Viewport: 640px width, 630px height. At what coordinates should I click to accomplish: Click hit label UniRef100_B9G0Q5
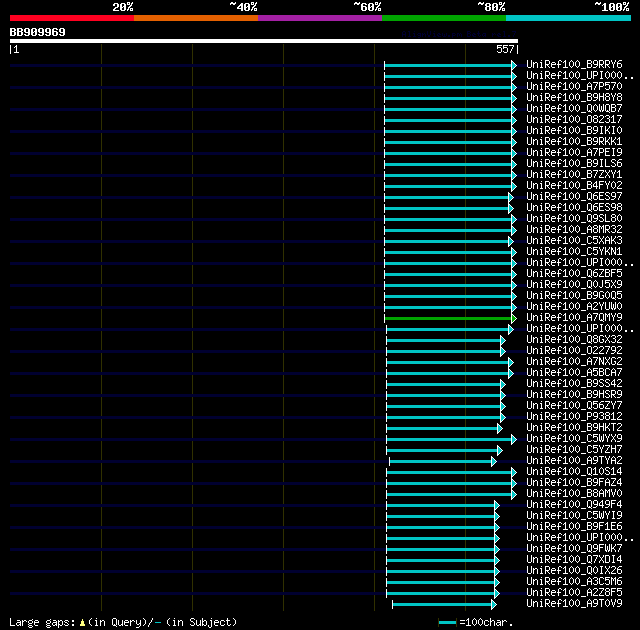[574, 296]
